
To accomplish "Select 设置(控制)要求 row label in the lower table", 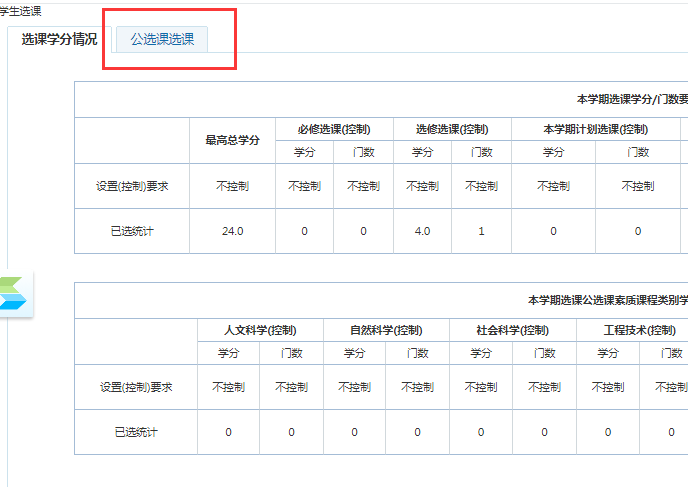I will [136, 387].
